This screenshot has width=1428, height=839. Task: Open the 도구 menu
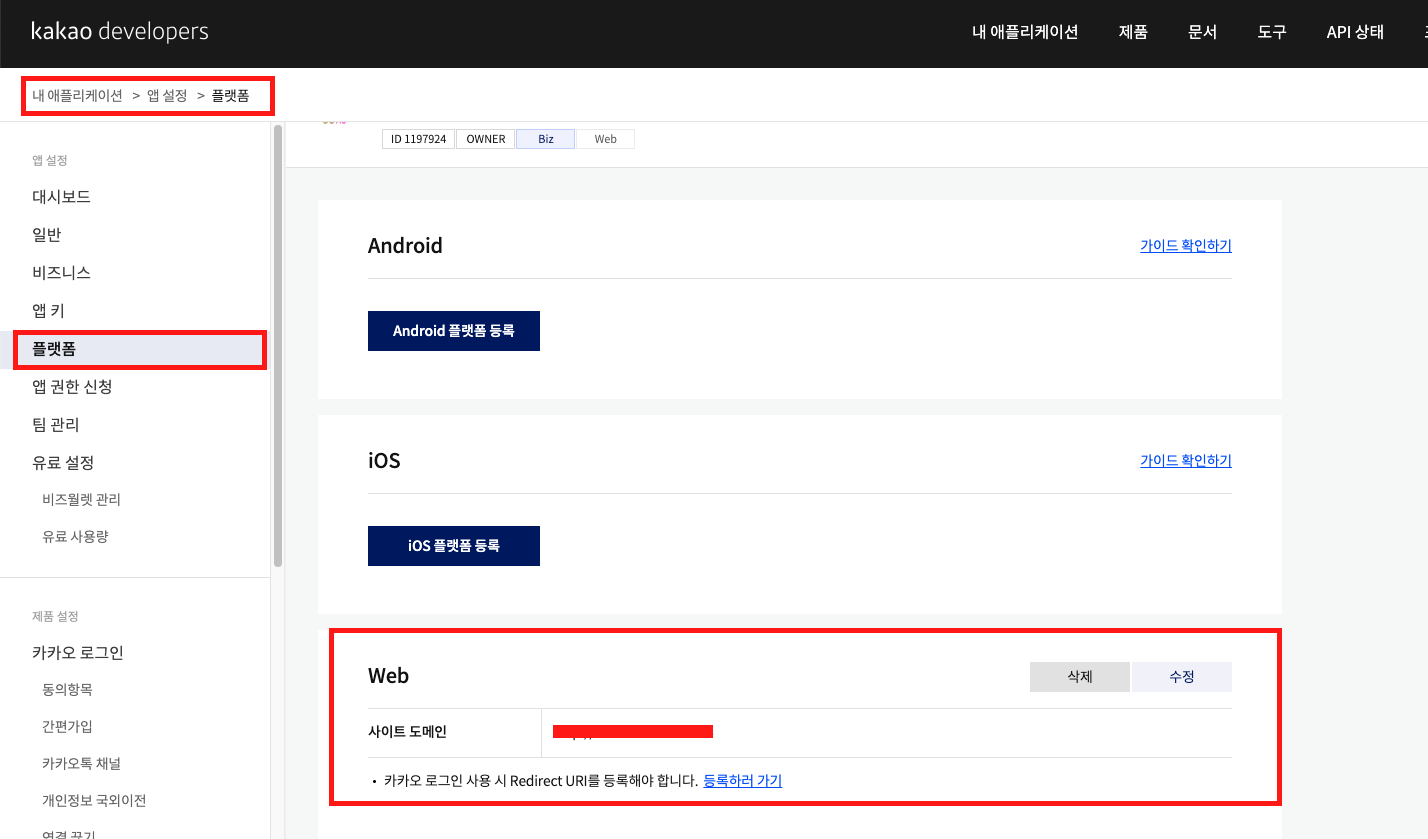pyautogui.click(x=1270, y=32)
